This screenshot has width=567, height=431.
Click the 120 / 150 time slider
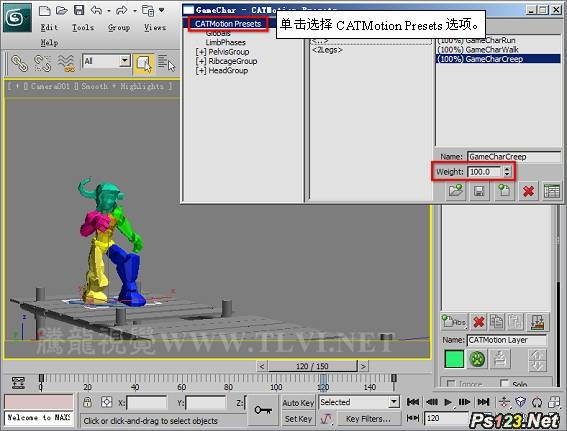point(312,366)
